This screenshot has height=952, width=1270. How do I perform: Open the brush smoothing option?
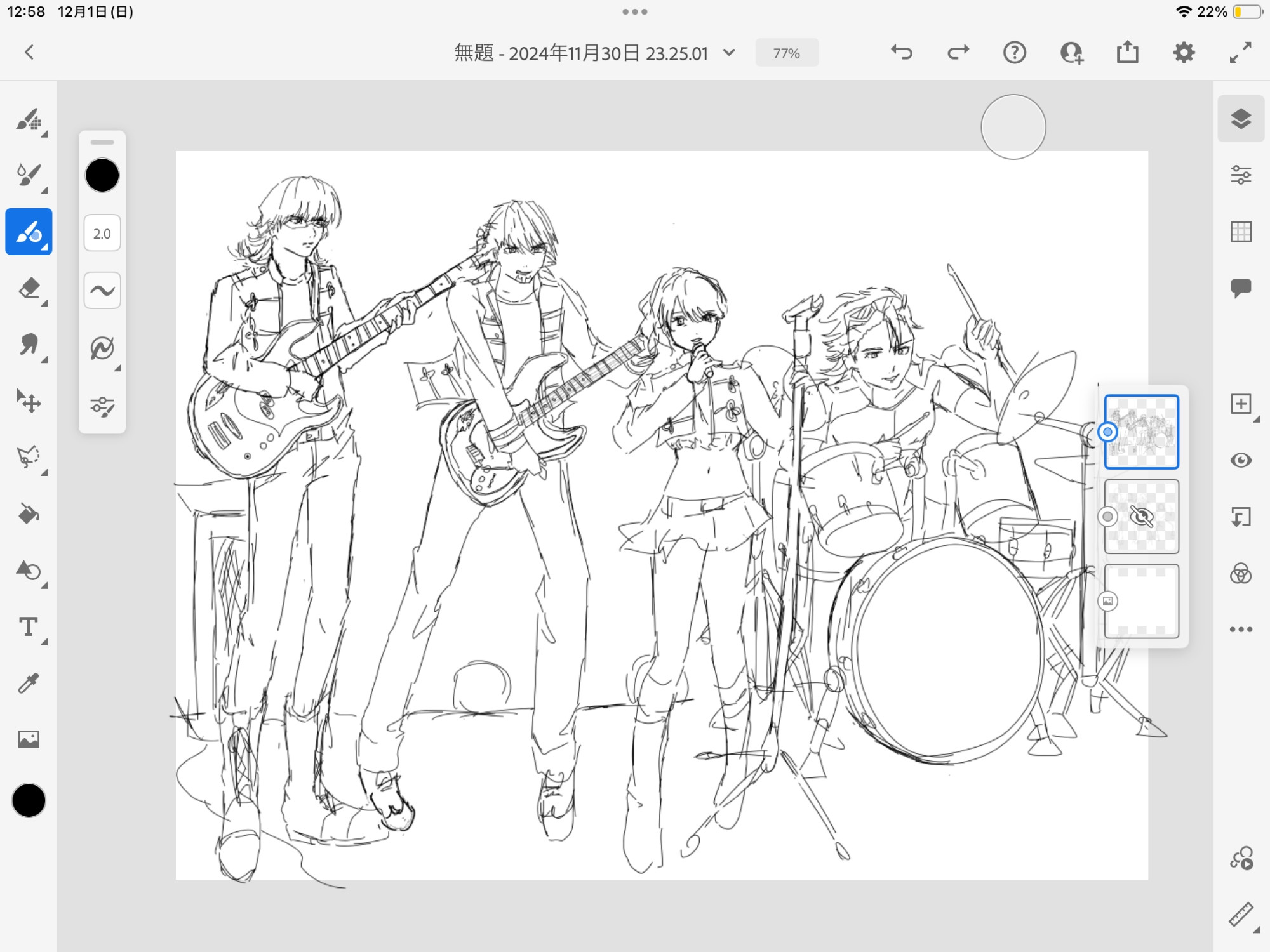click(x=102, y=291)
